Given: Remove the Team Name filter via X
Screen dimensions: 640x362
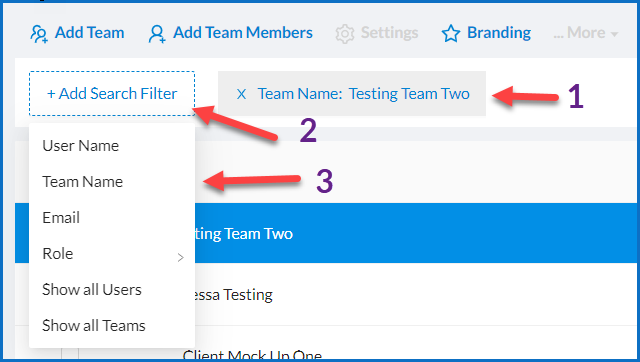Looking at the screenshot, I should click(x=241, y=94).
